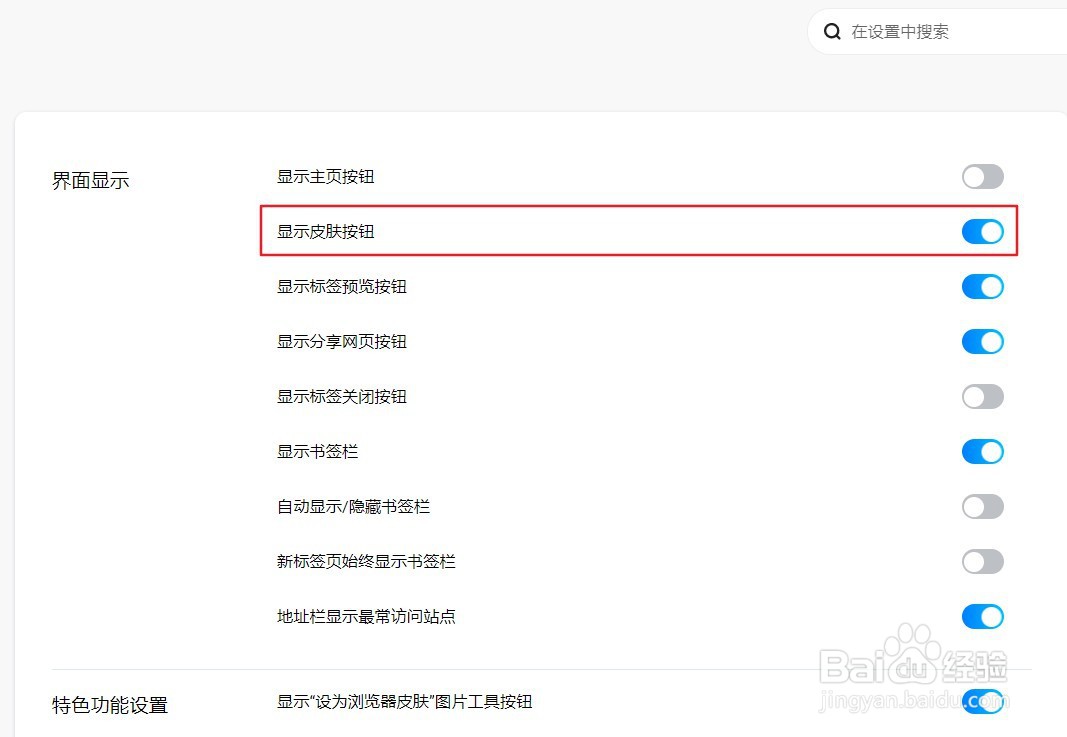Click the search magnifier icon

coord(832,32)
